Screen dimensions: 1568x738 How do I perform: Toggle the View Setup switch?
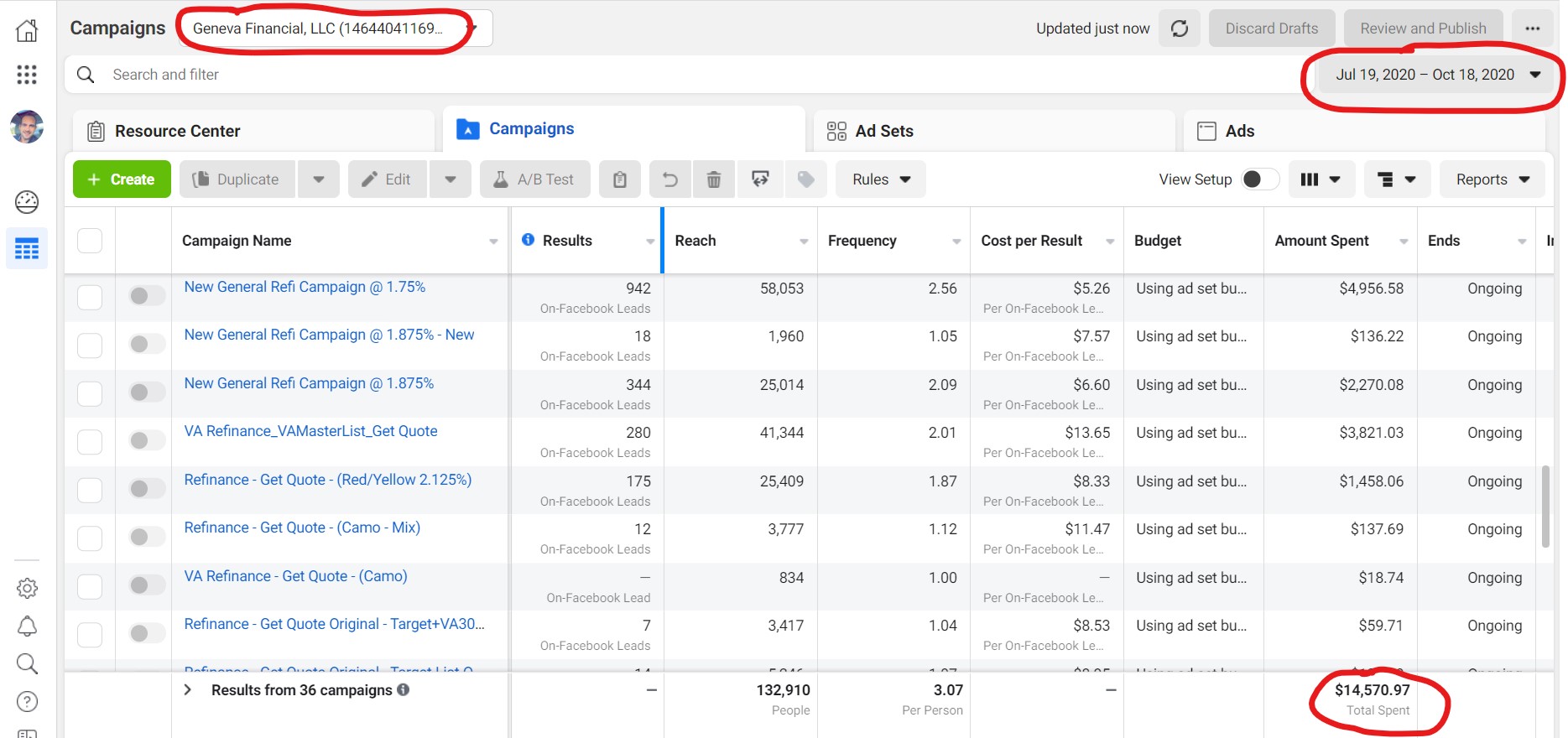pos(1260,179)
